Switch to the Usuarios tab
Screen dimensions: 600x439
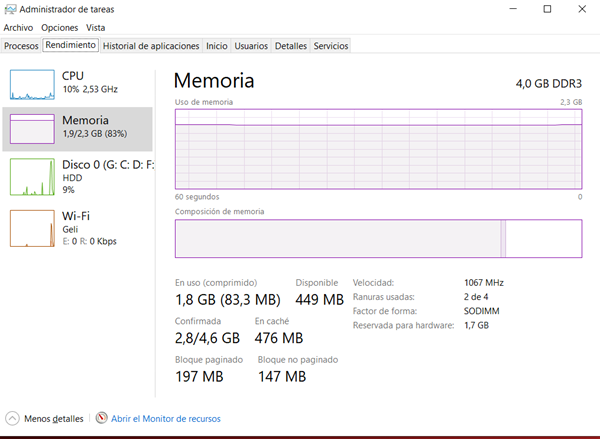pyautogui.click(x=251, y=46)
